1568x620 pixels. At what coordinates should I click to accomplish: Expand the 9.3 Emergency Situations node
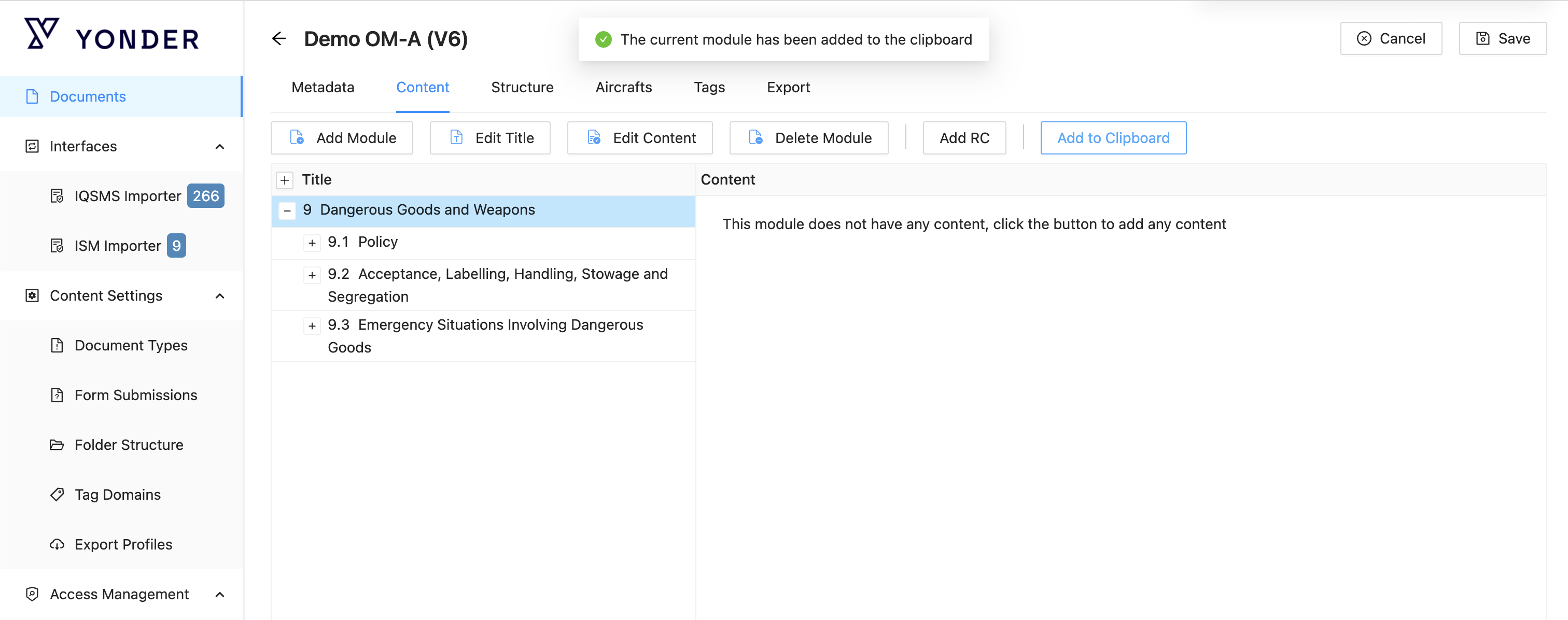coord(312,326)
